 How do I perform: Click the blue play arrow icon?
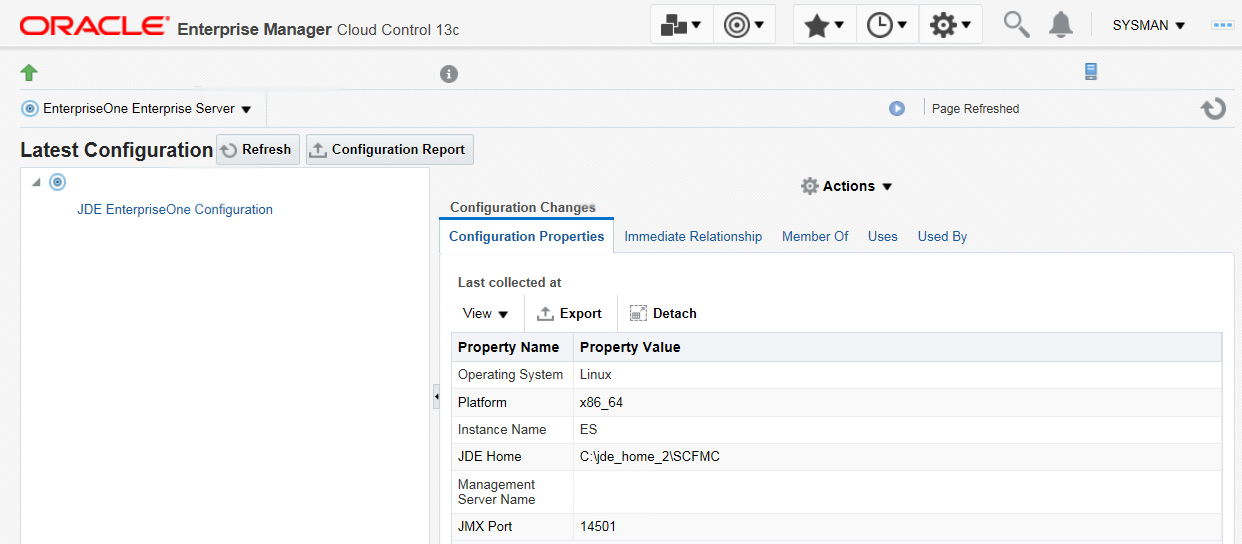[x=897, y=108]
